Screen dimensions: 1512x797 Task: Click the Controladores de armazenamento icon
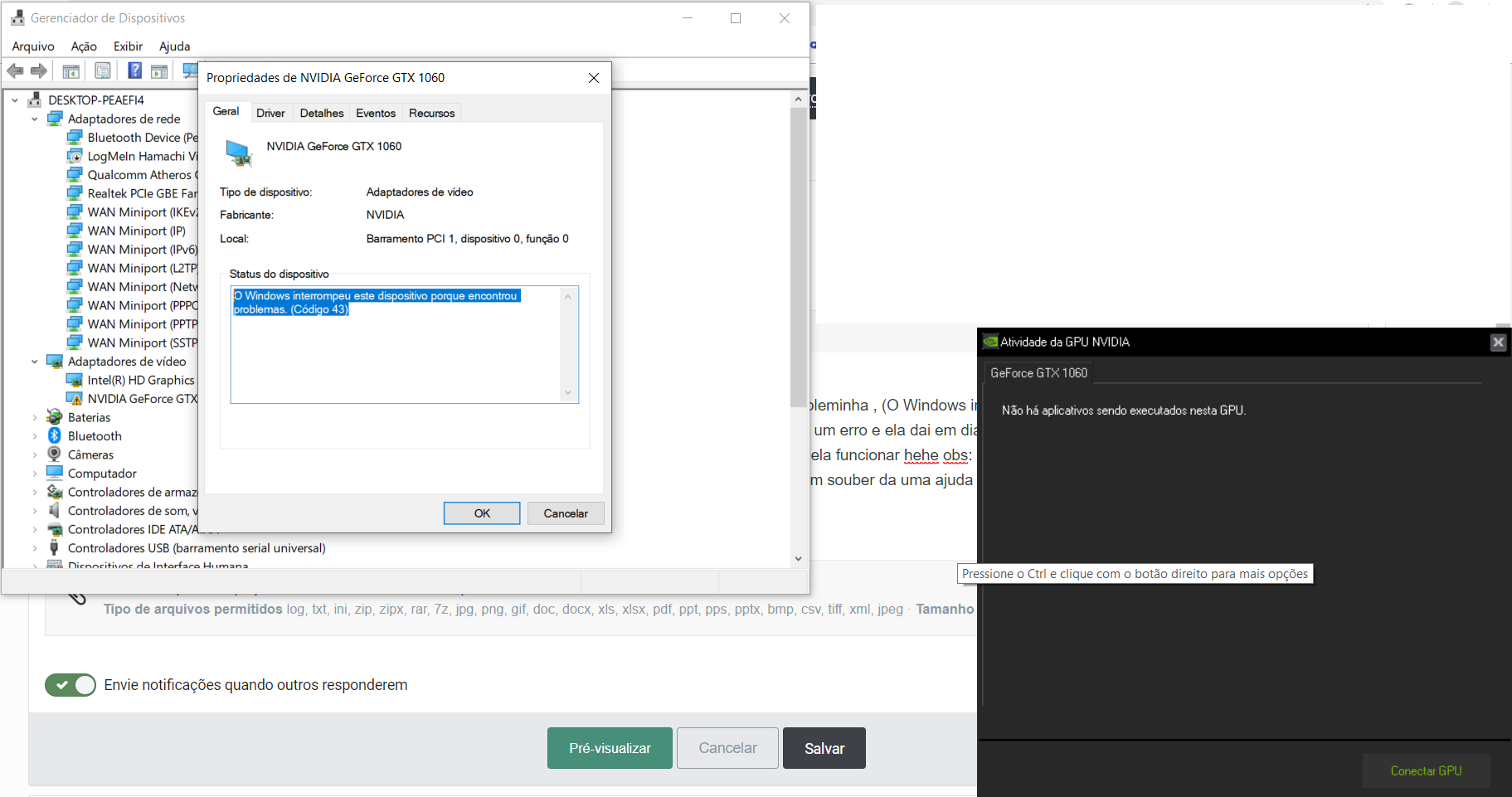55,492
